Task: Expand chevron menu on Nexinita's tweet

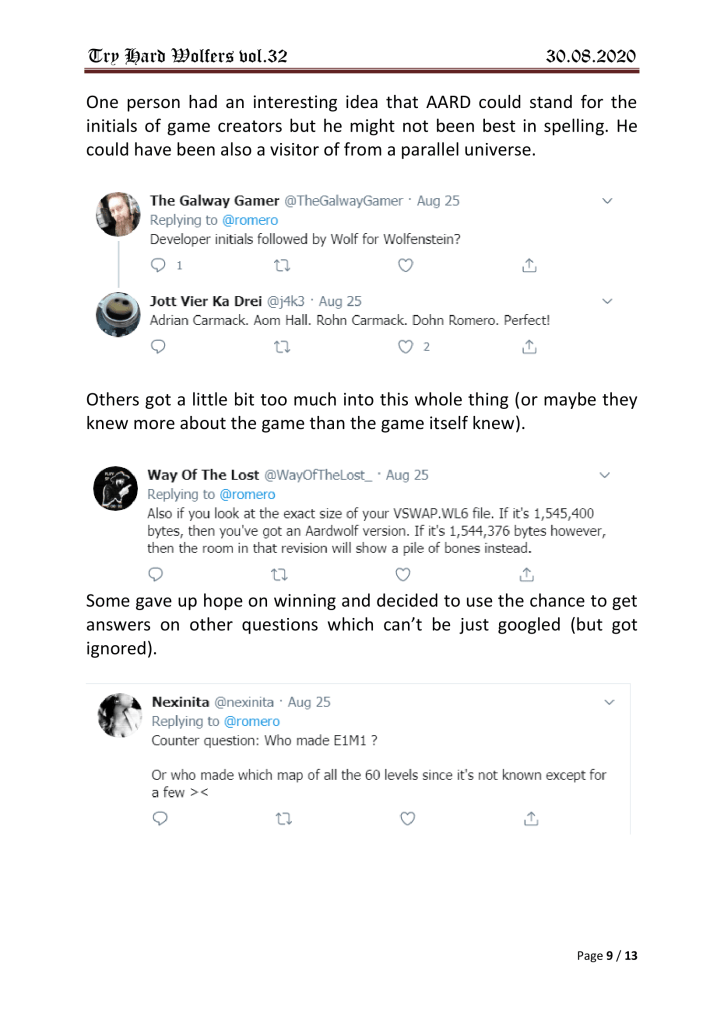Action: (x=609, y=703)
